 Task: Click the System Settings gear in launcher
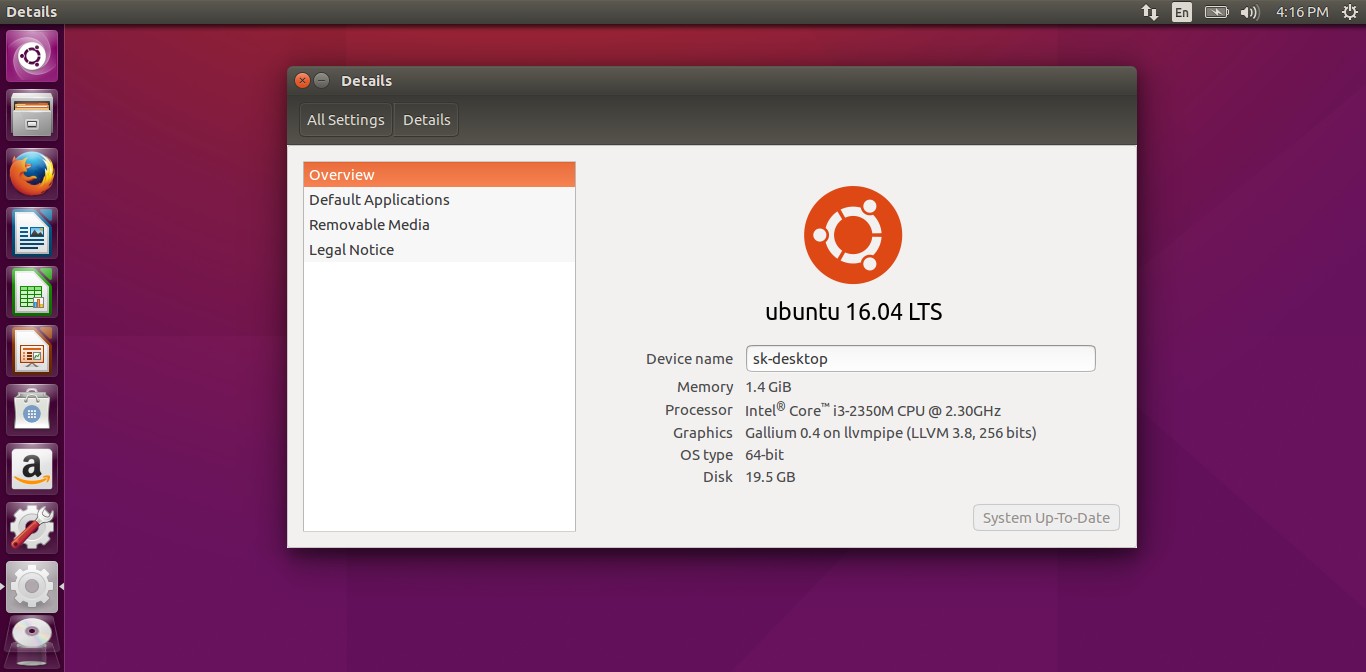(32, 587)
